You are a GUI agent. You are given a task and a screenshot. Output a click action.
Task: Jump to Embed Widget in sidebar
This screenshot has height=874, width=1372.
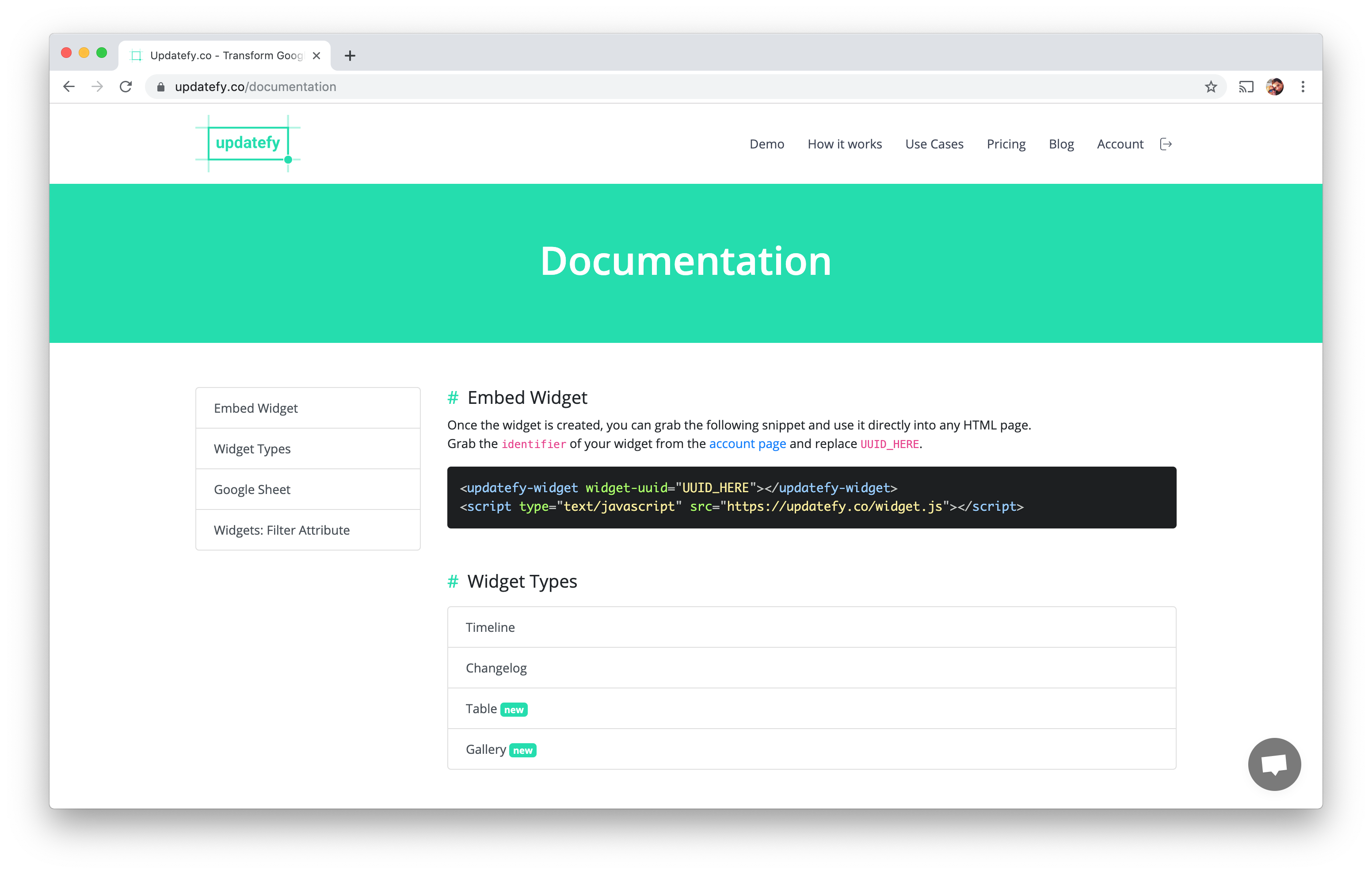[x=308, y=408]
